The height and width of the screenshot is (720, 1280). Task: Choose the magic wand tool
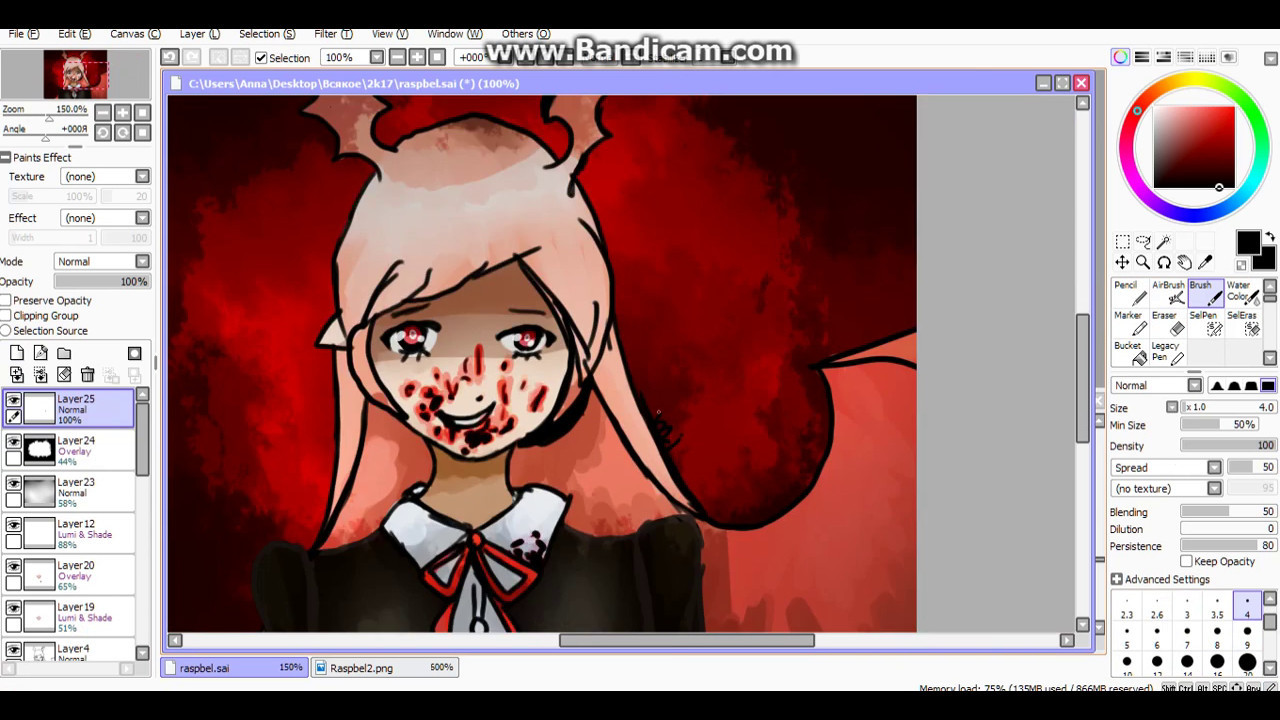1164,242
